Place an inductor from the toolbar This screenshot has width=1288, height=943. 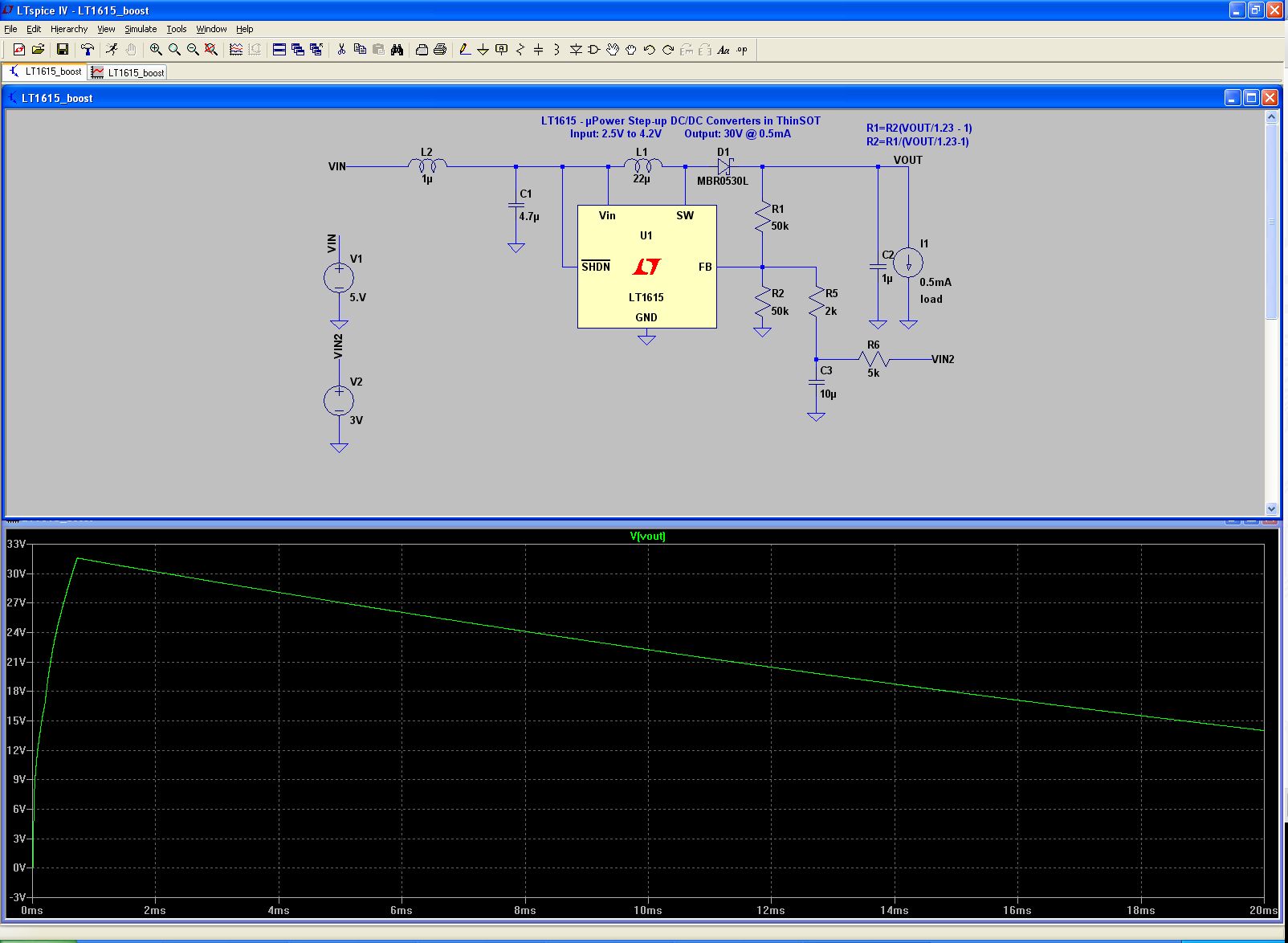[556, 50]
